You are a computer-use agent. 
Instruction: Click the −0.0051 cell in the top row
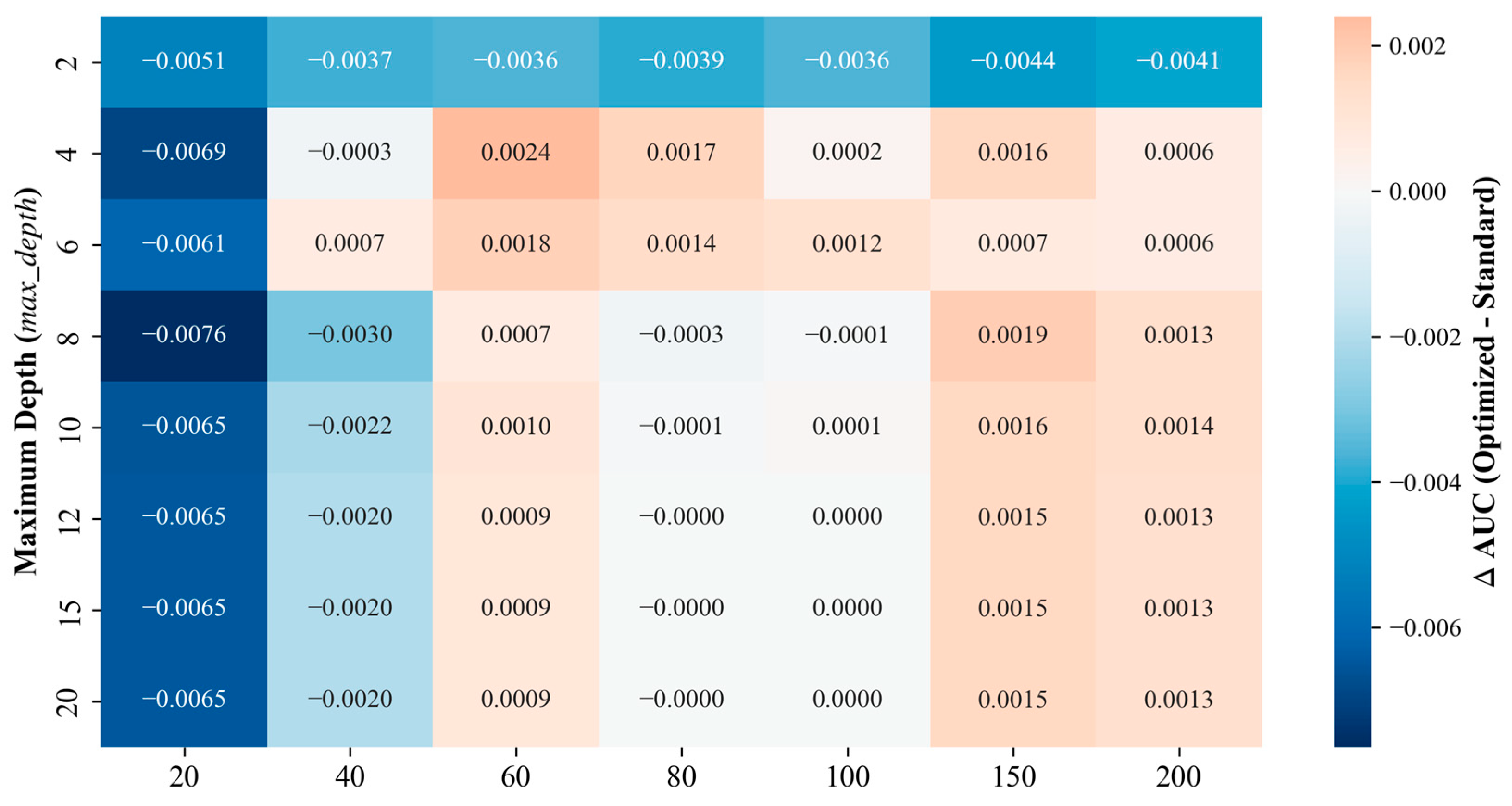pos(184,61)
